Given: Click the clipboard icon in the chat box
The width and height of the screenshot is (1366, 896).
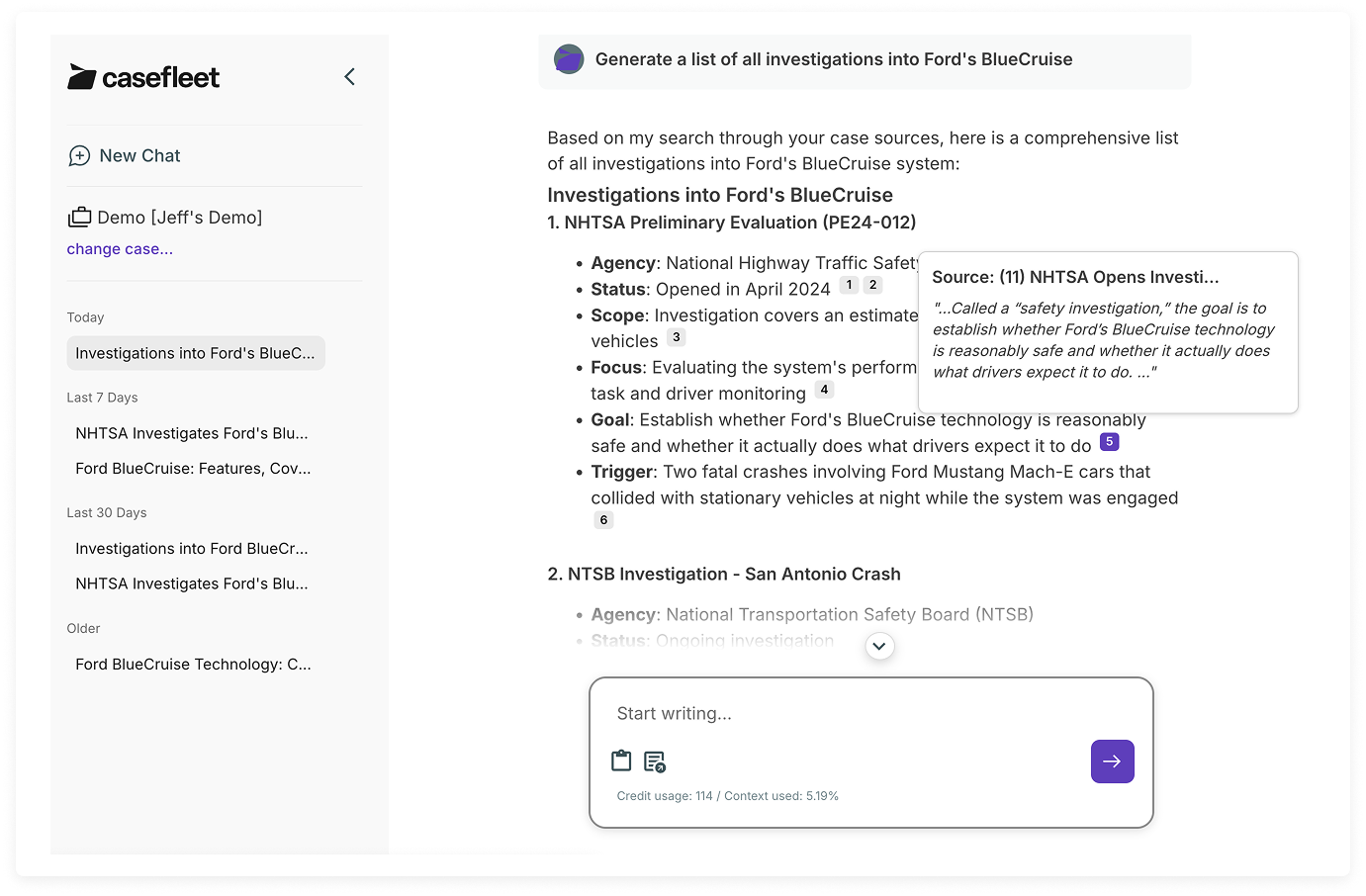Looking at the screenshot, I should pyautogui.click(x=621, y=761).
